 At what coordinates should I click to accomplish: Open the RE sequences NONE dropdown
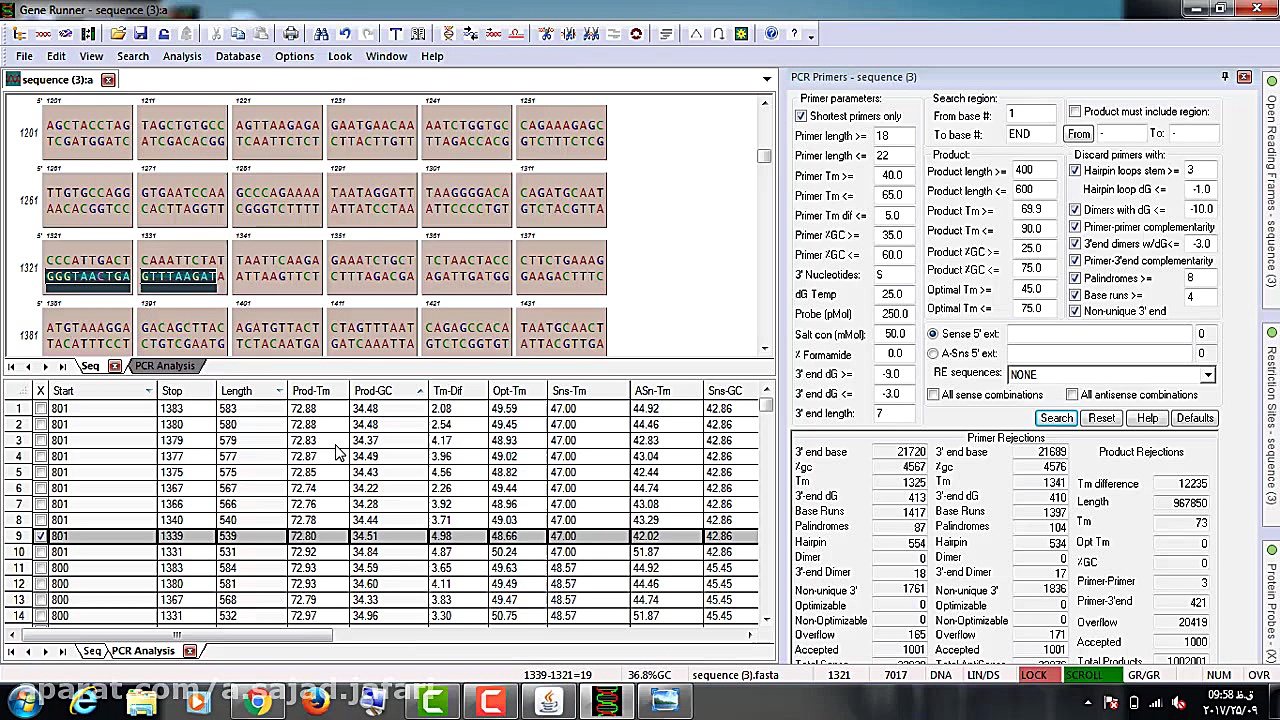1208,375
